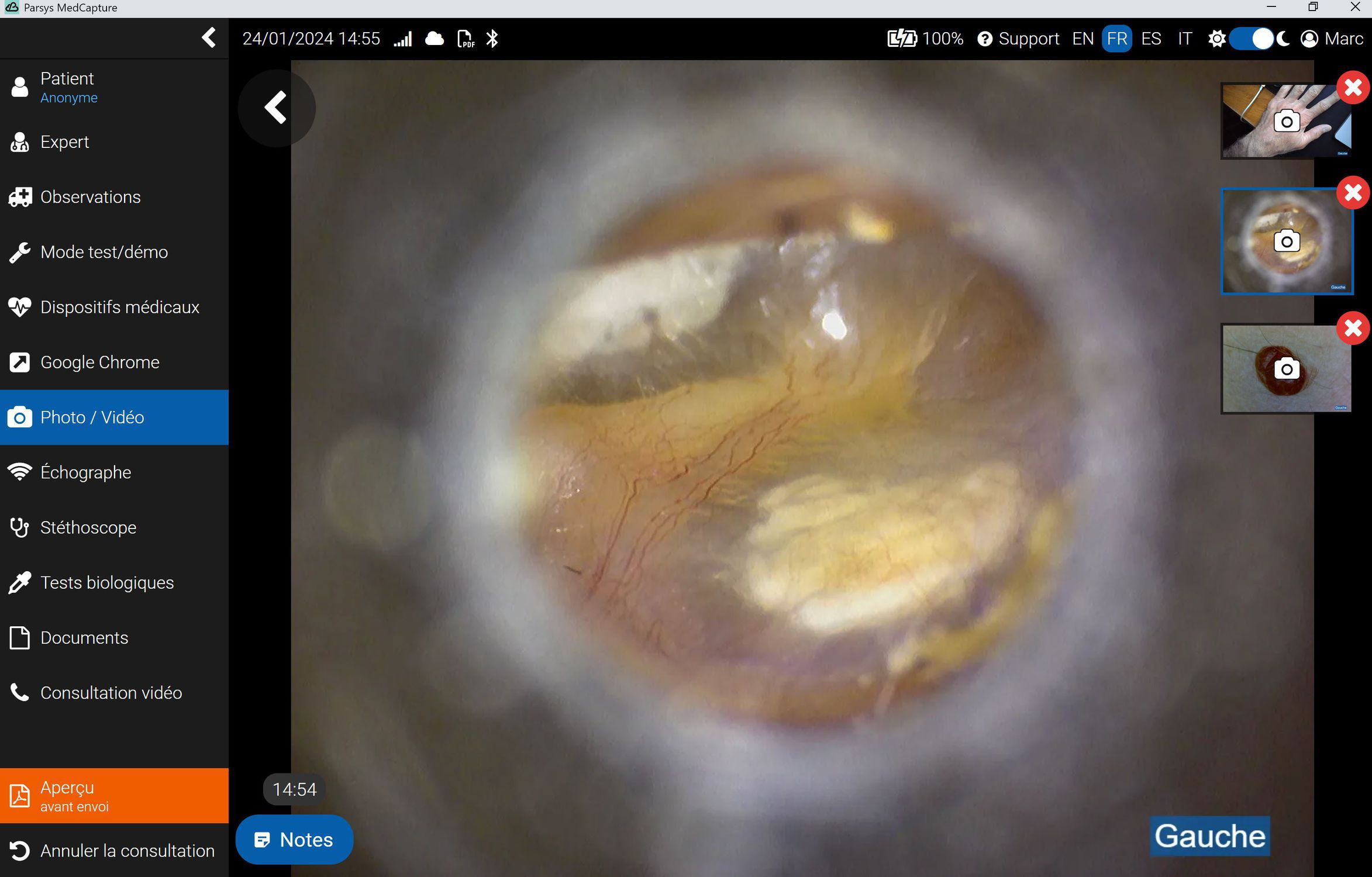Click the cloud sync icon
The image size is (1372, 877).
(434, 39)
